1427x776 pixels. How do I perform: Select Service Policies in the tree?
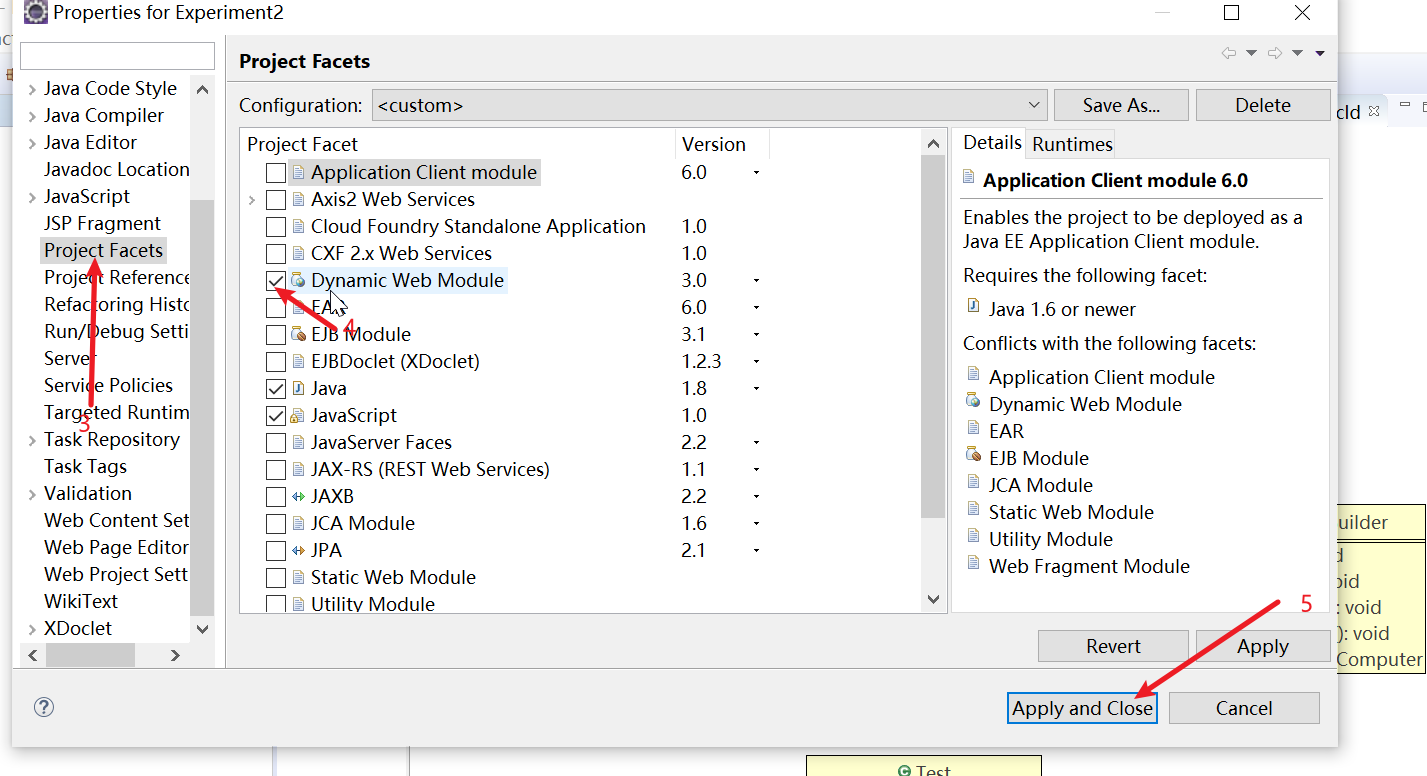108,385
